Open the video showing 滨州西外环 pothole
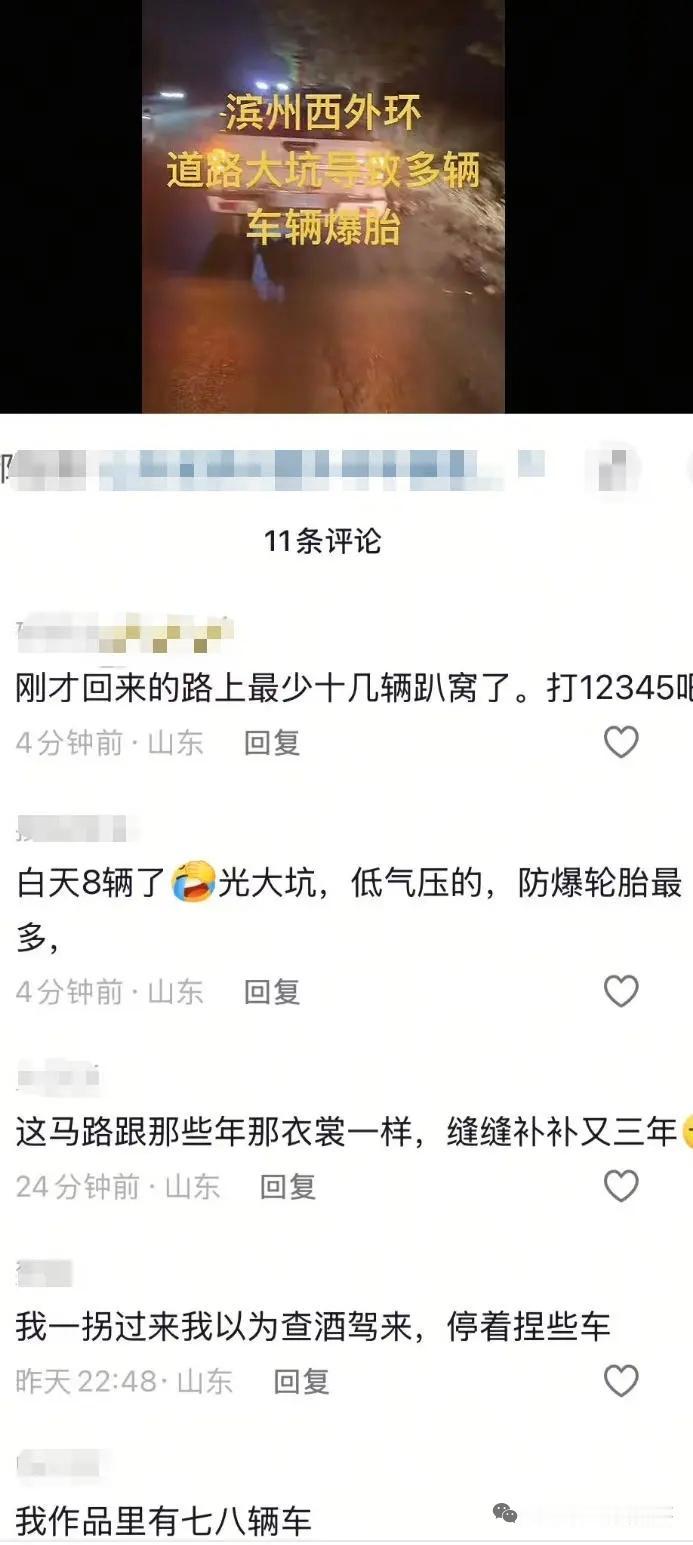693x1545 pixels. 323,206
